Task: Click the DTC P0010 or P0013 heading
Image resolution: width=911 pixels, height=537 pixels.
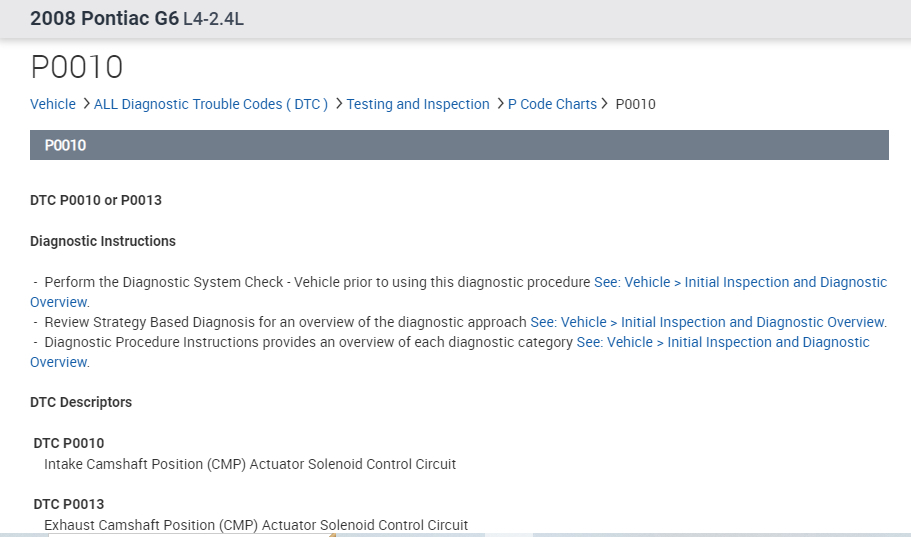Action: coord(96,200)
